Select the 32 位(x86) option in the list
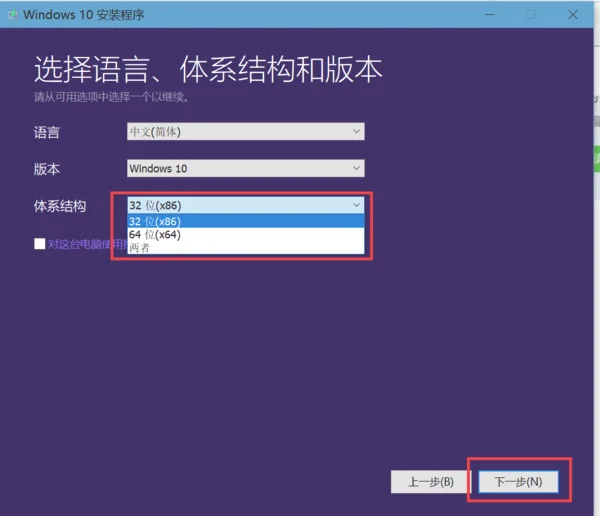The image size is (600, 516). [246, 221]
